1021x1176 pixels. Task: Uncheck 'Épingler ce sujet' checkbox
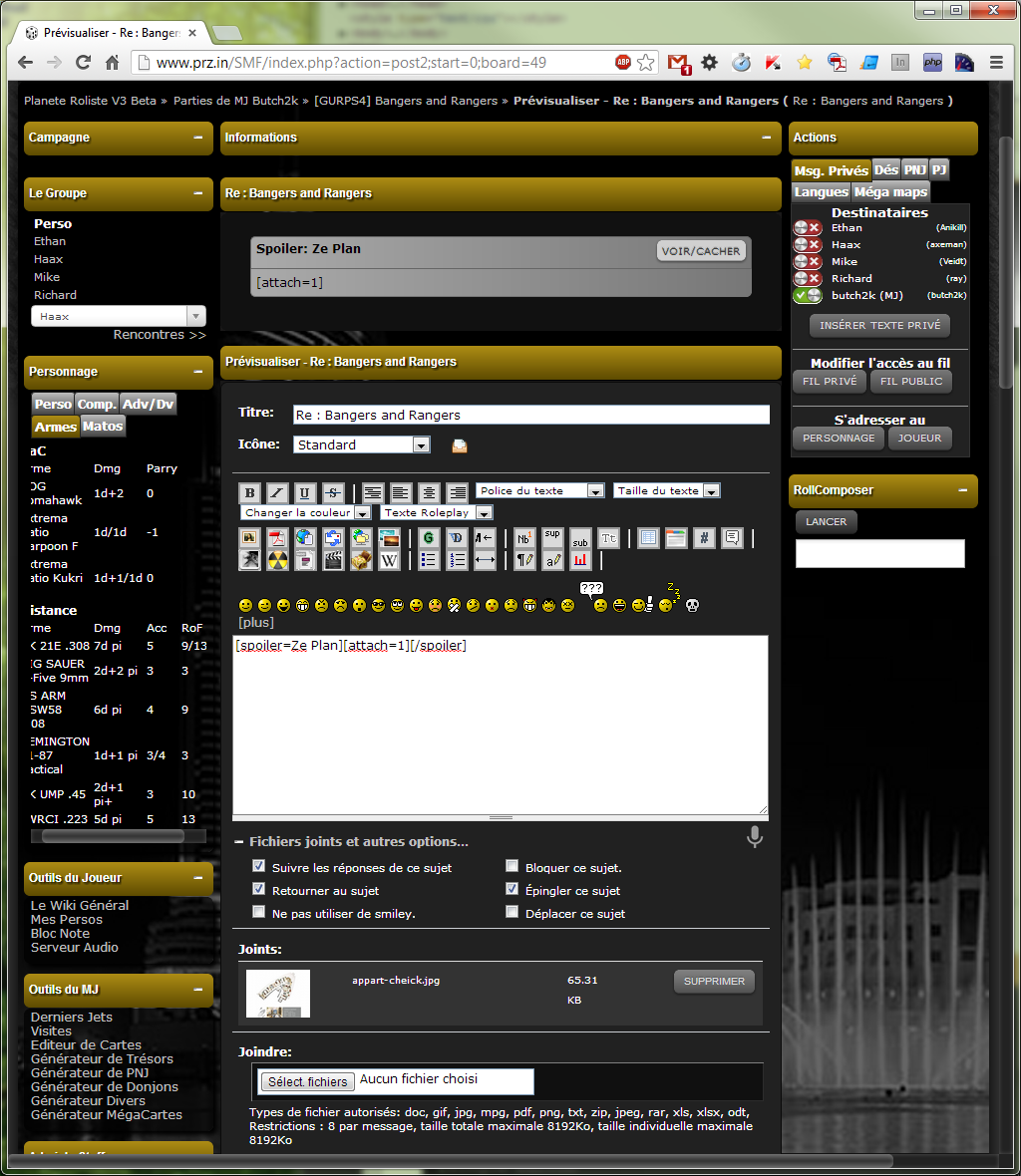(512, 889)
